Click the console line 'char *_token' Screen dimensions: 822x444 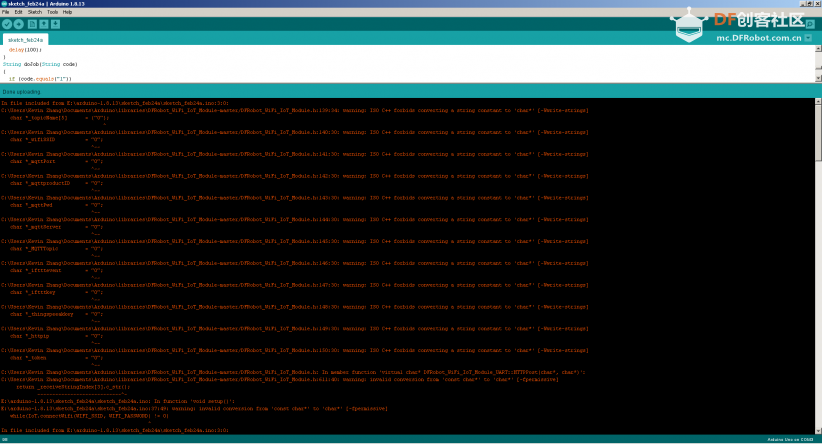(56, 358)
